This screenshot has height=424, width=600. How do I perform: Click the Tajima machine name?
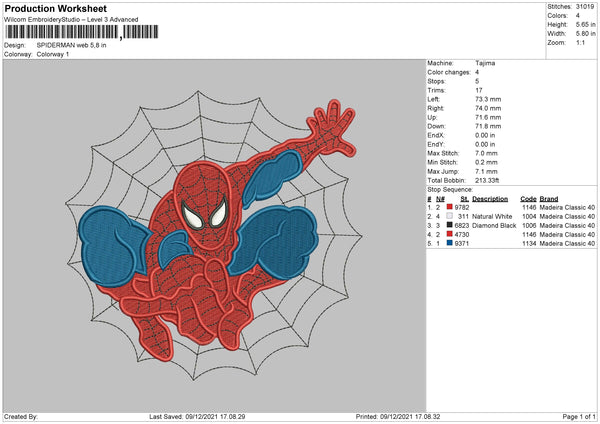(484, 63)
